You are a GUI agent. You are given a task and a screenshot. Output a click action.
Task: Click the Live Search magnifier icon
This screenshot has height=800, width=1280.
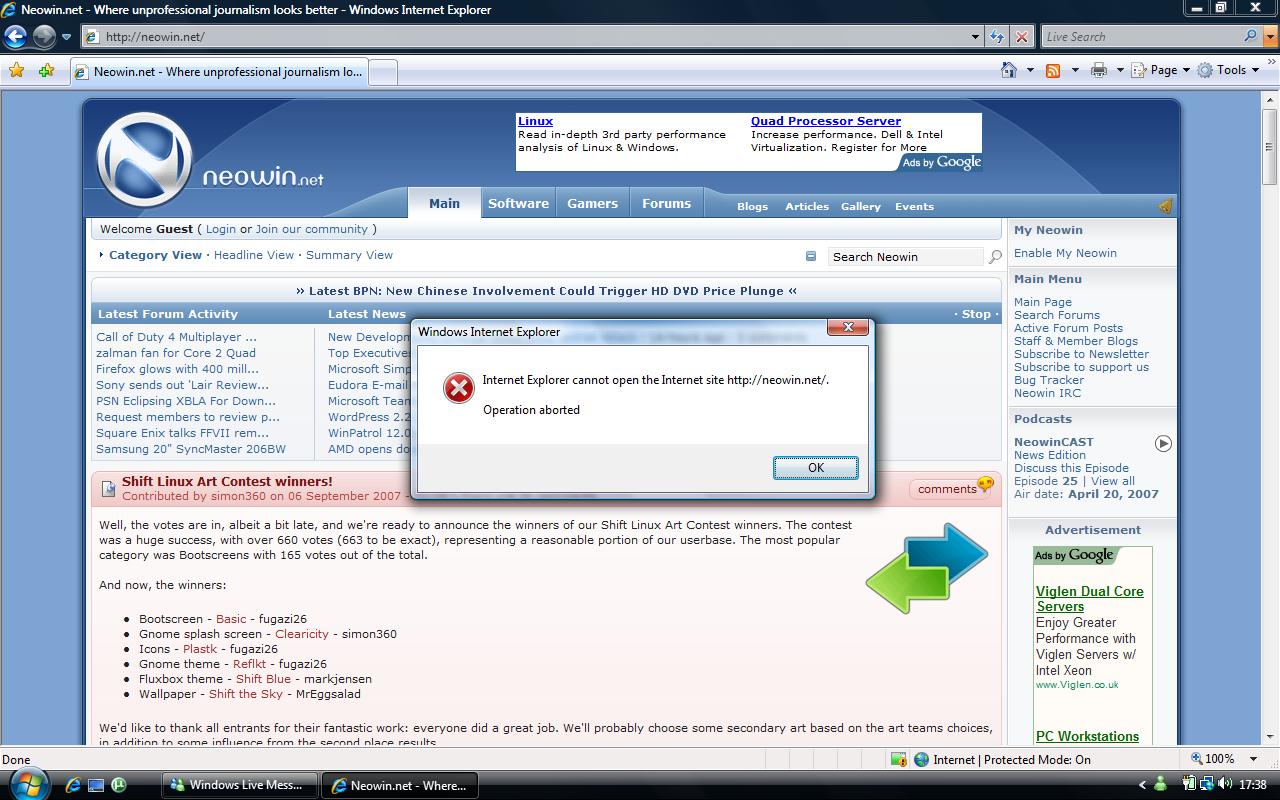point(1251,36)
